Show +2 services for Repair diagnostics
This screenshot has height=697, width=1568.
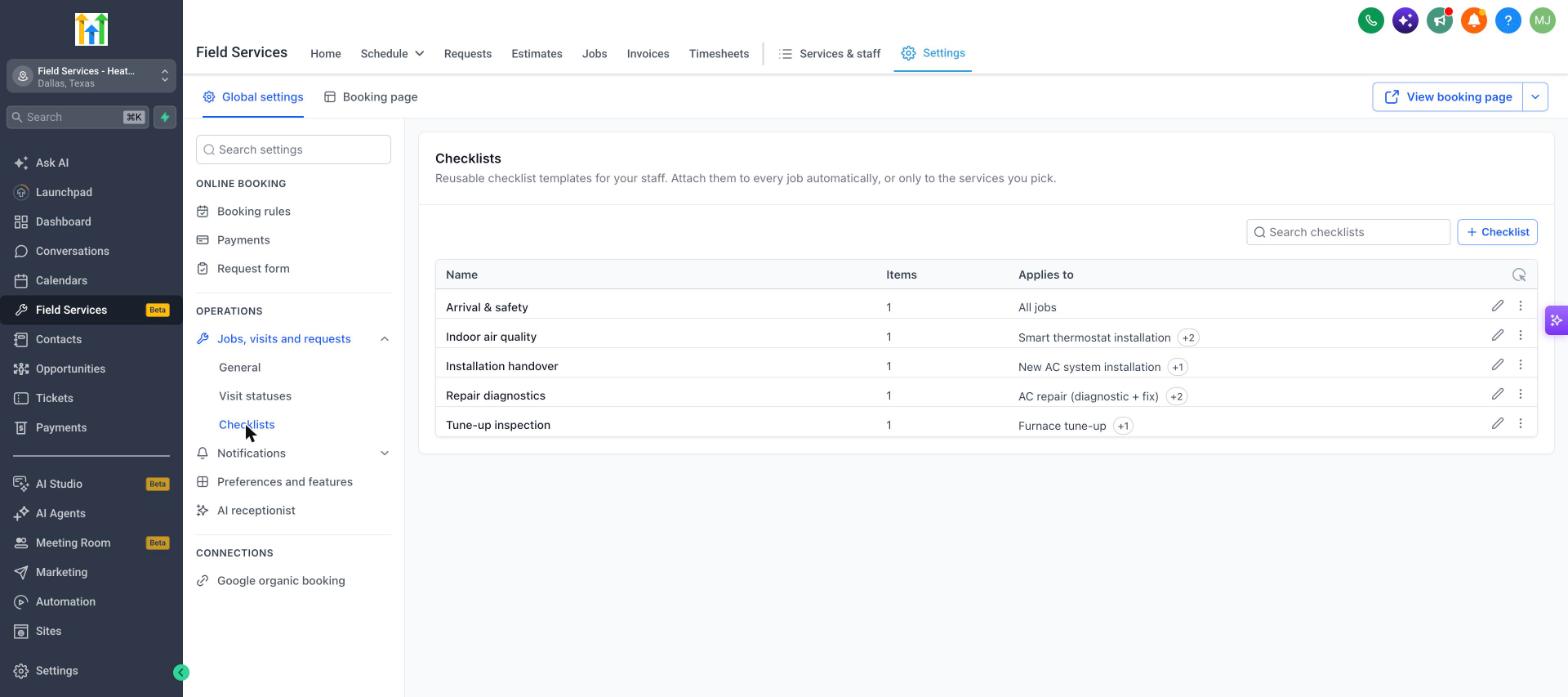1176,396
